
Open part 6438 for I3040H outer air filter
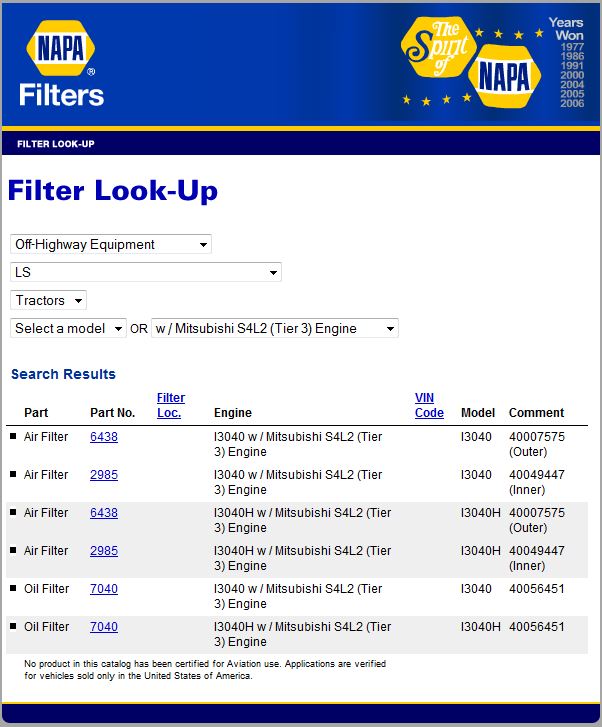click(104, 513)
